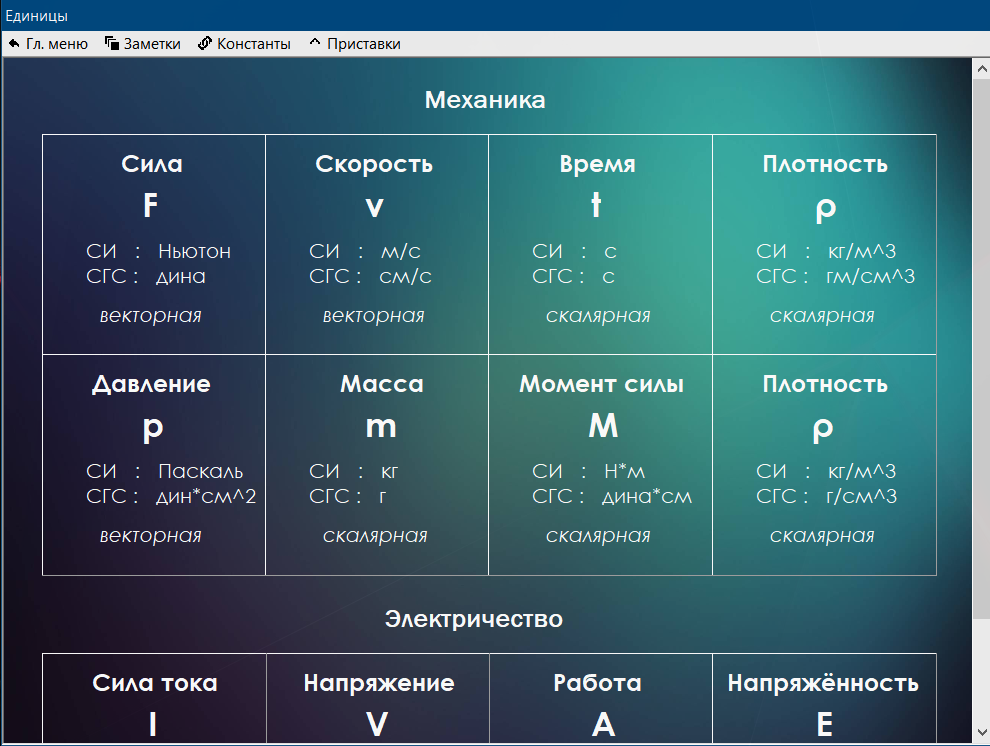Click the vertical scrollbar thumb
Screen dimensions: 990x746
981,348
